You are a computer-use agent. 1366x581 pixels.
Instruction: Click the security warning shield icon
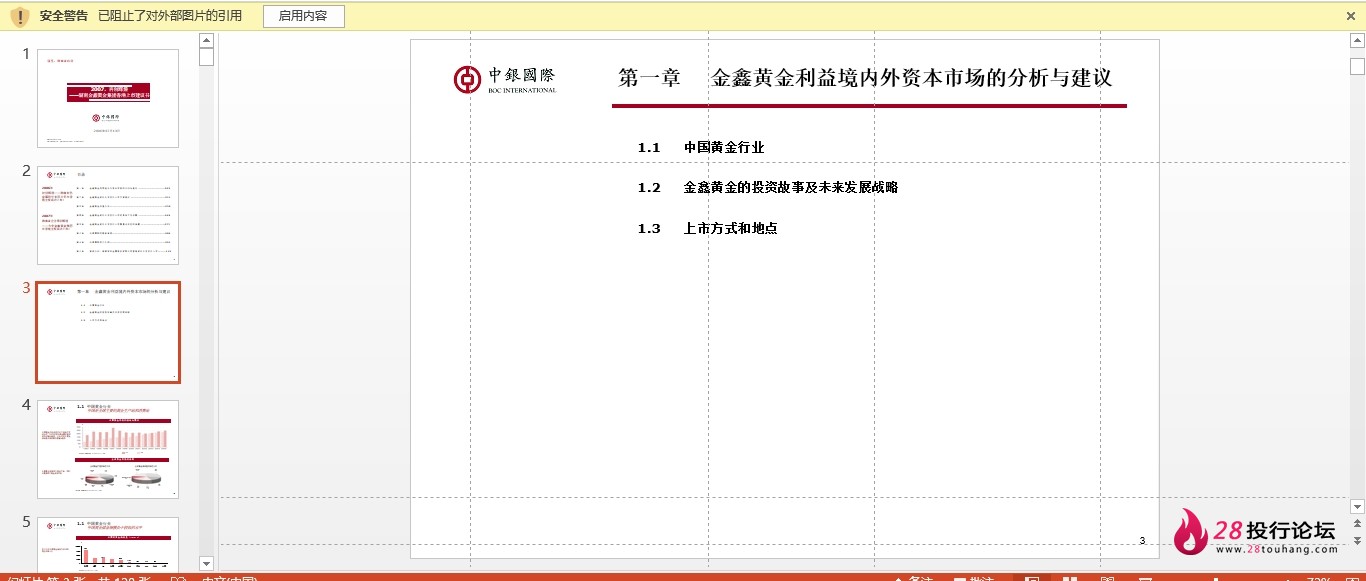(x=19, y=16)
